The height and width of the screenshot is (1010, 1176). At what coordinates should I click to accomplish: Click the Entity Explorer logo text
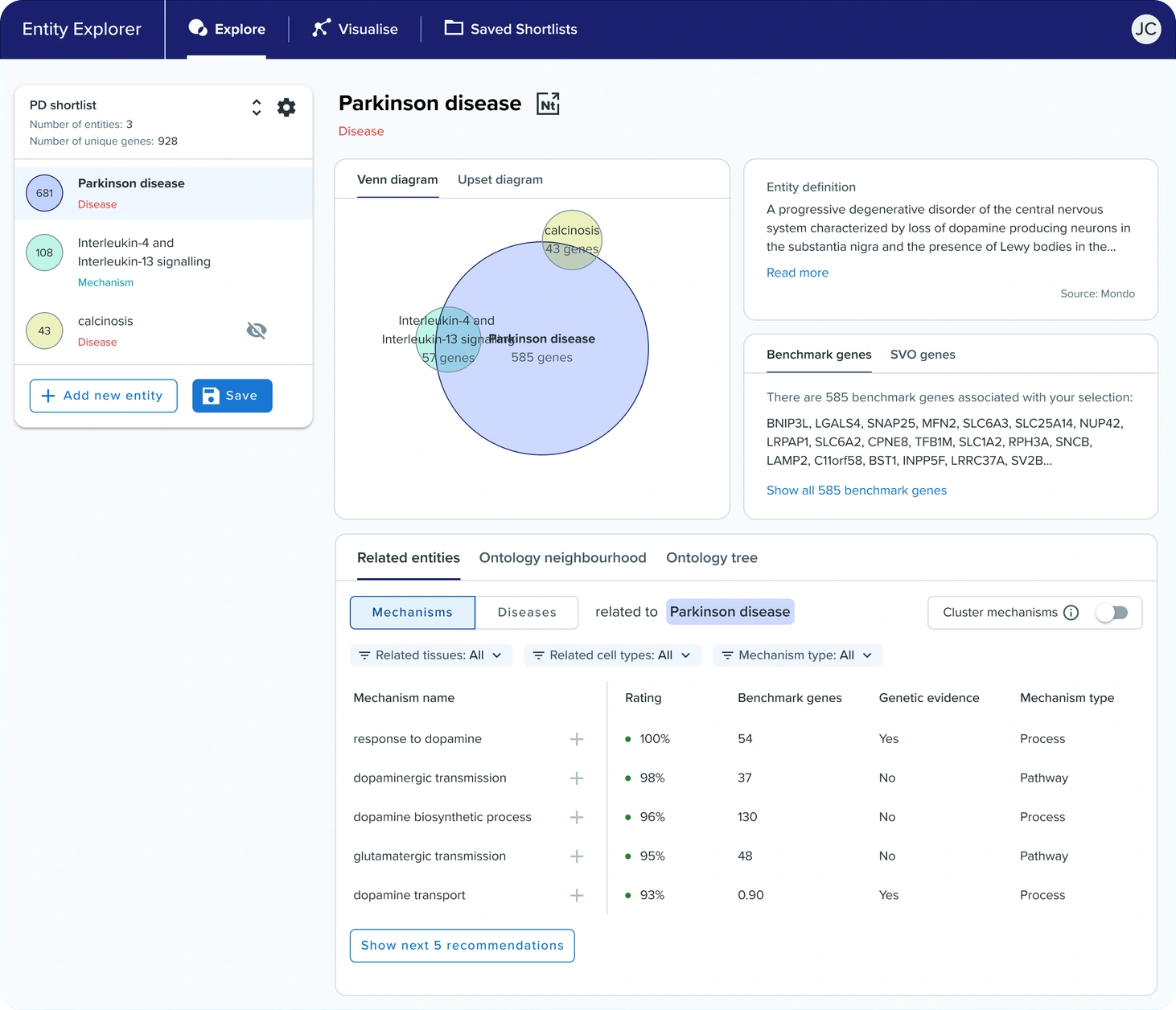click(82, 29)
